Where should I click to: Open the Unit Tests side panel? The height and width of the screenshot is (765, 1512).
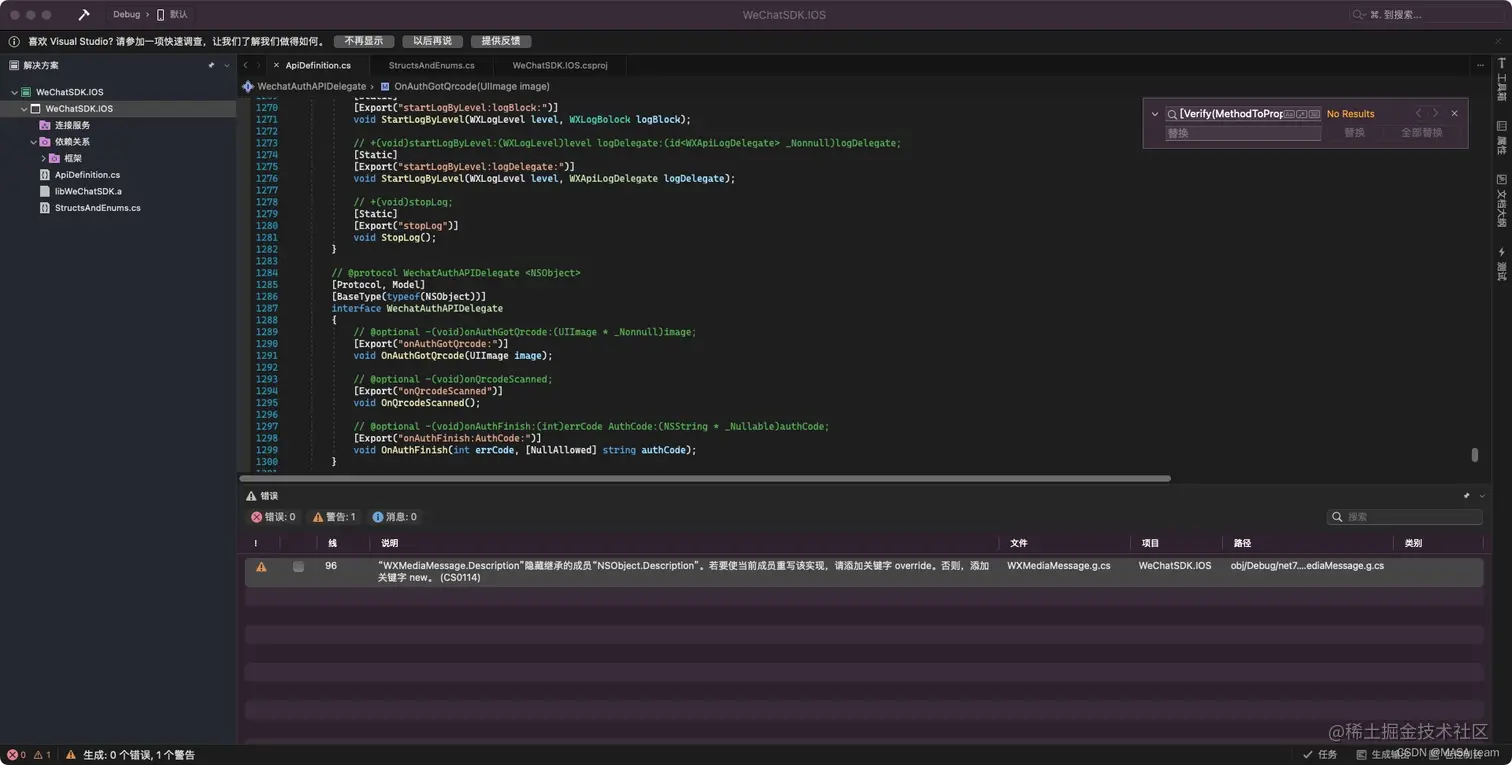coord(1501,264)
